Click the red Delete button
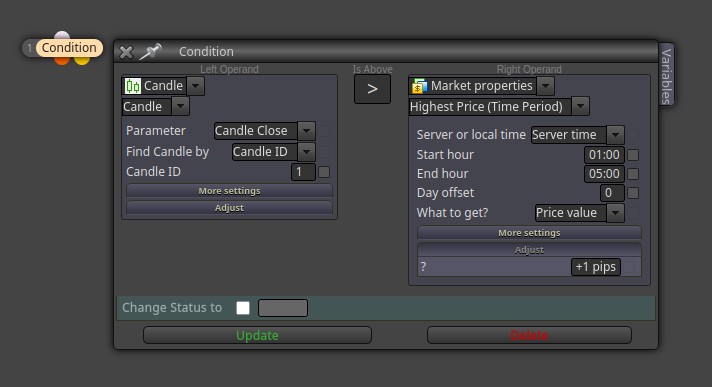Image resolution: width=712 pixels, height=387 pixels. point(529,335)
